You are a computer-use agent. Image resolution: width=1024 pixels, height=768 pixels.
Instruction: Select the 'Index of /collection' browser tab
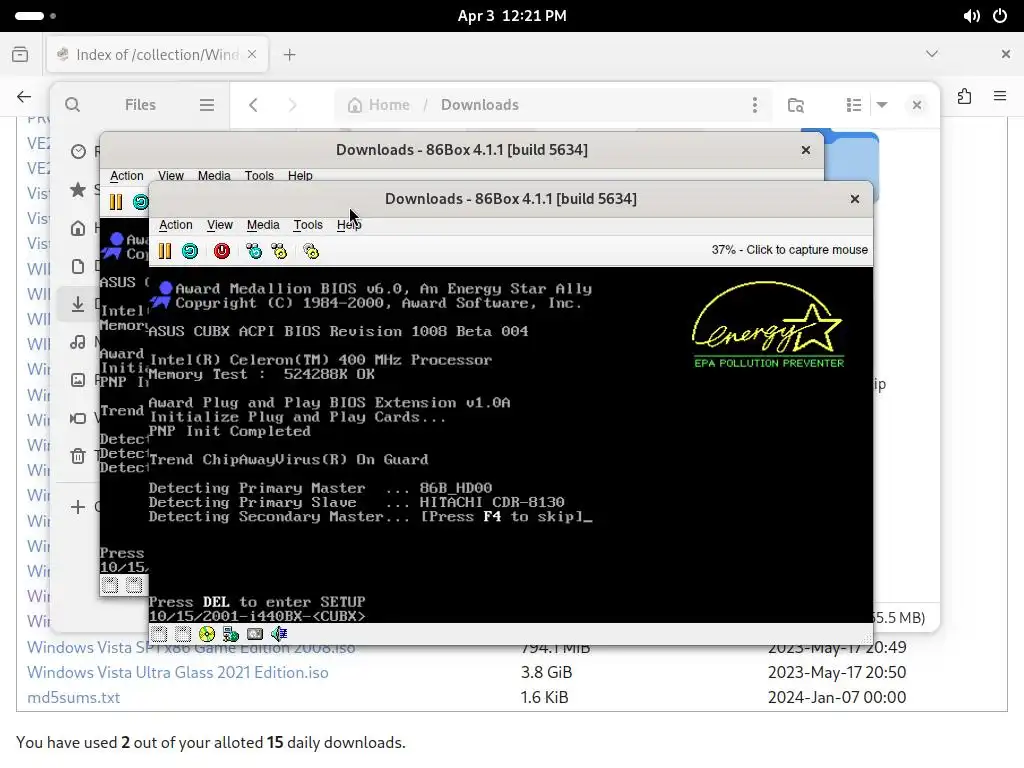[157, 54]
